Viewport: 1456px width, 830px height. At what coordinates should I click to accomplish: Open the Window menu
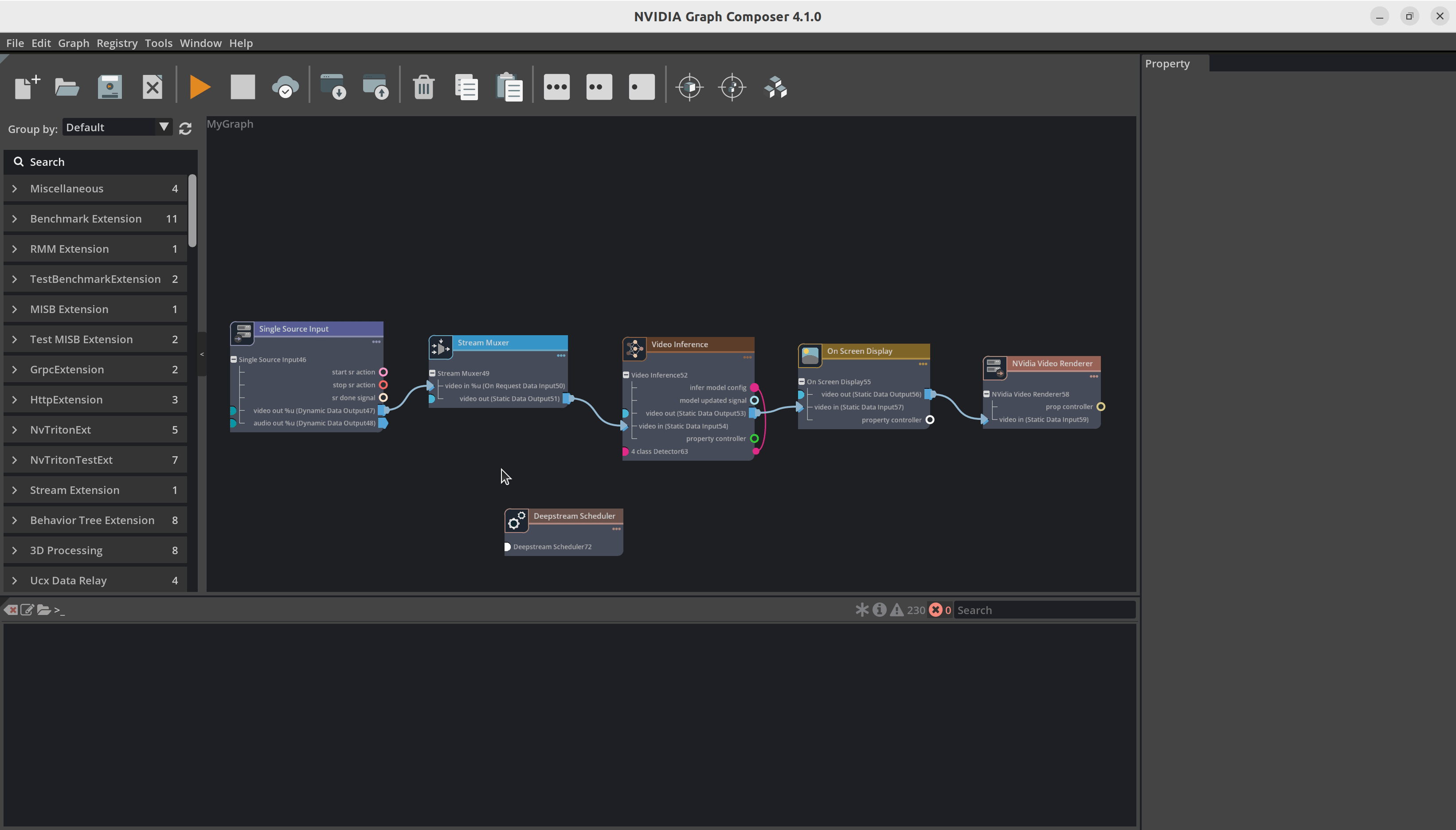[200, 43]
